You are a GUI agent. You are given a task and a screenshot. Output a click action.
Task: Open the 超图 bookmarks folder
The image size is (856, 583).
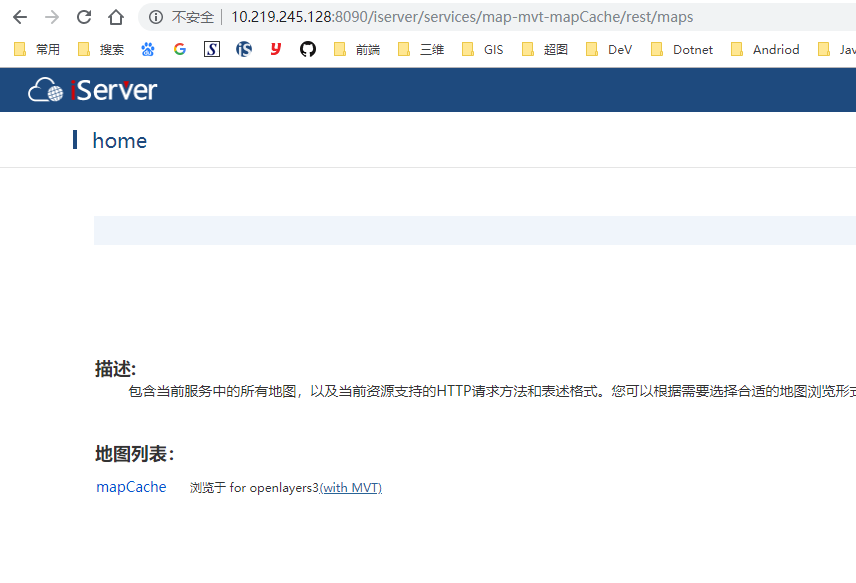545,50
